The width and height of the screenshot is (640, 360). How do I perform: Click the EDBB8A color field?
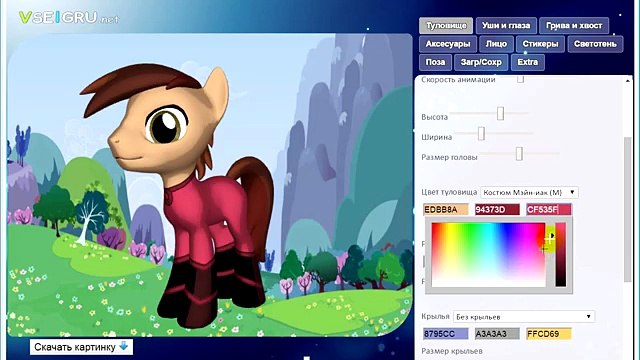(446, 209)
